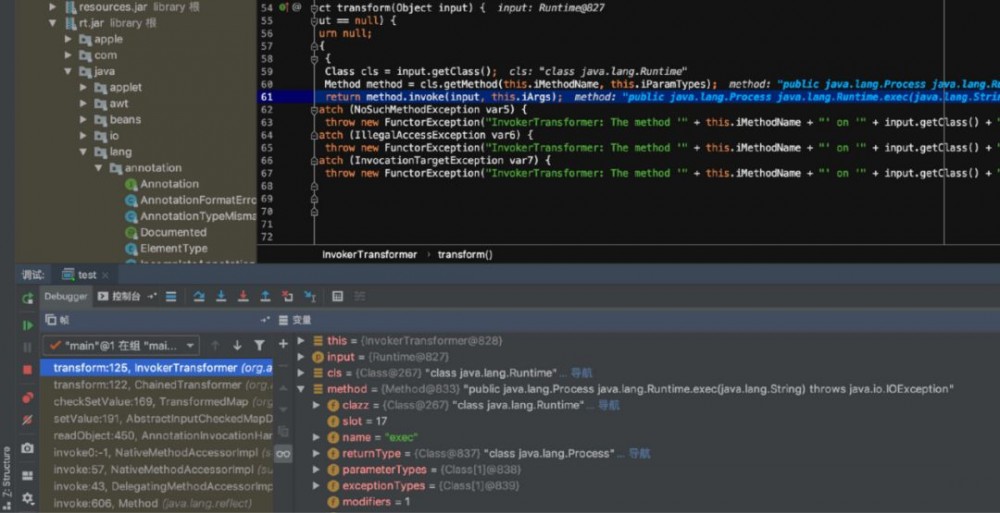Expand the 'this' variable node

coord(301,341)
